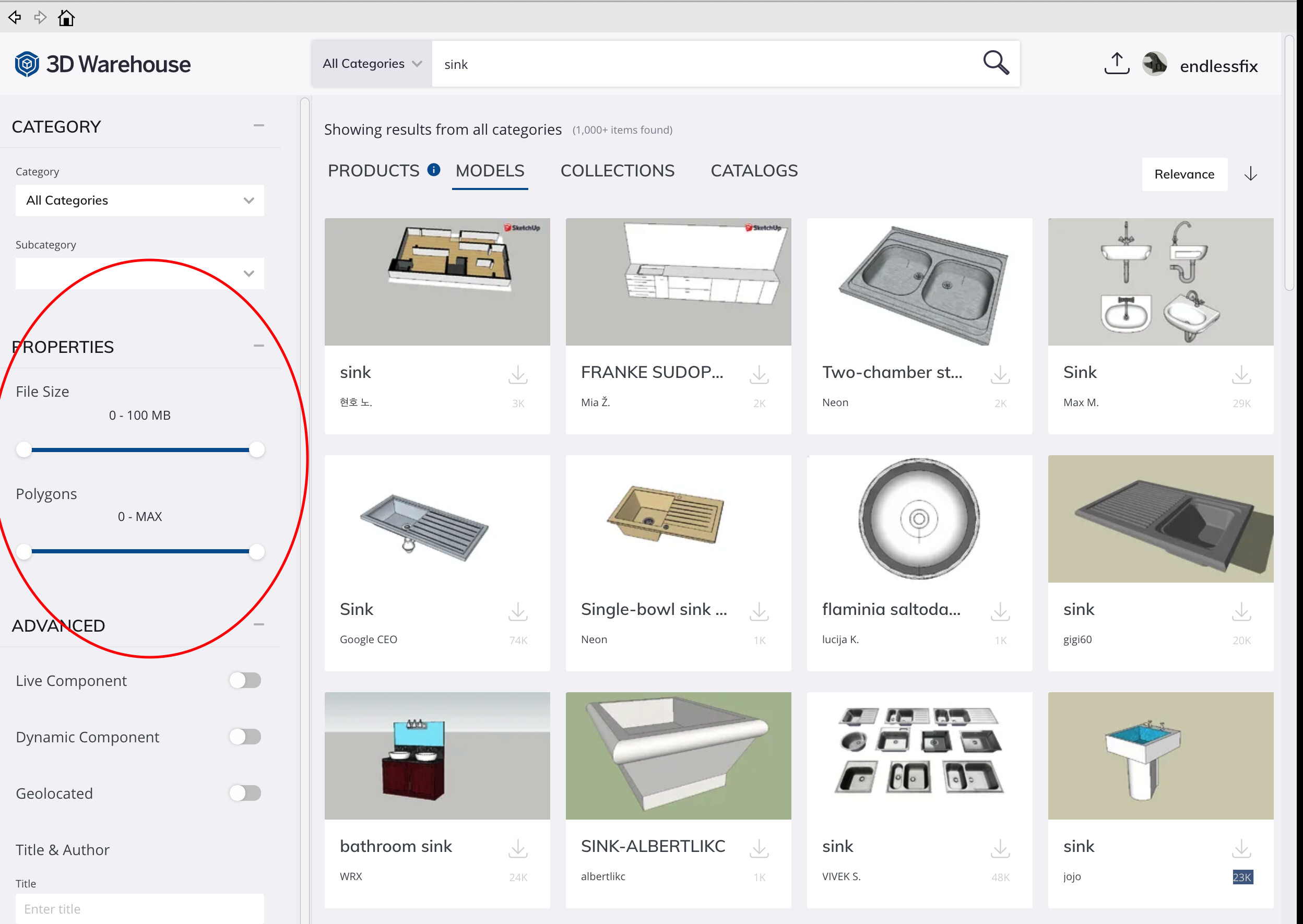Switch to the Collections tab

click(x=618, y=171)
